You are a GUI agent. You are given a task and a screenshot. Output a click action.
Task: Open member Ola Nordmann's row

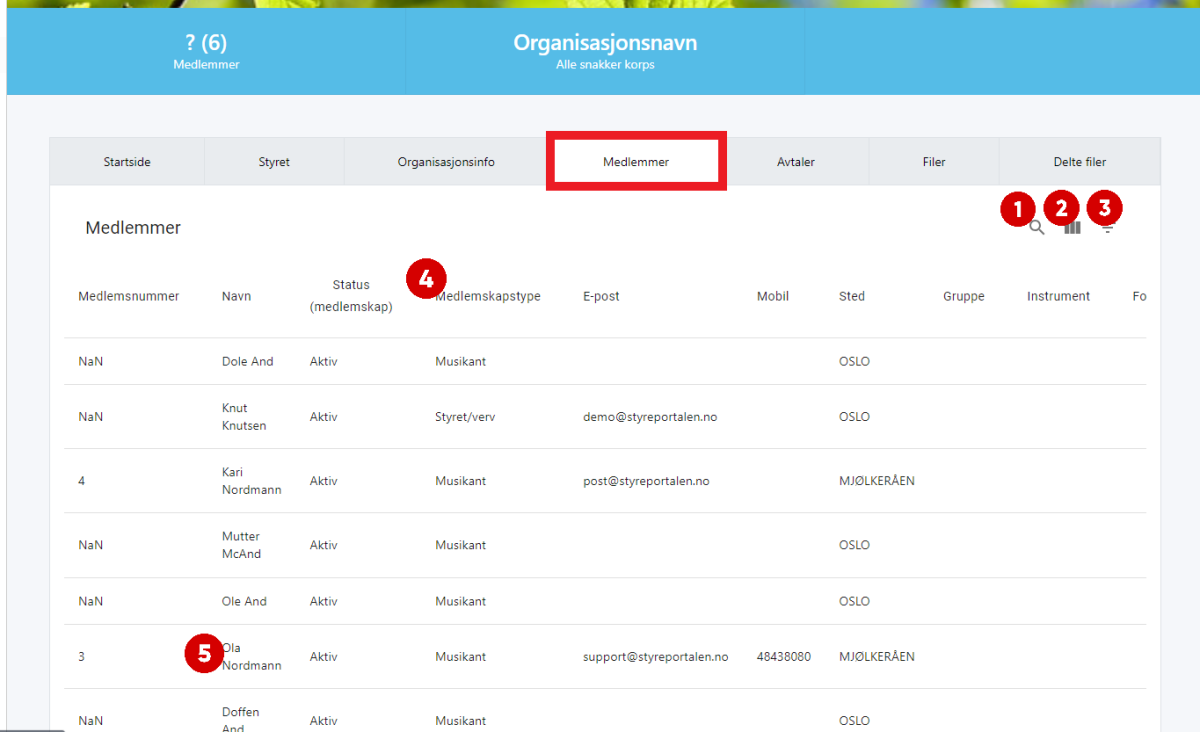tap(252, 657)
